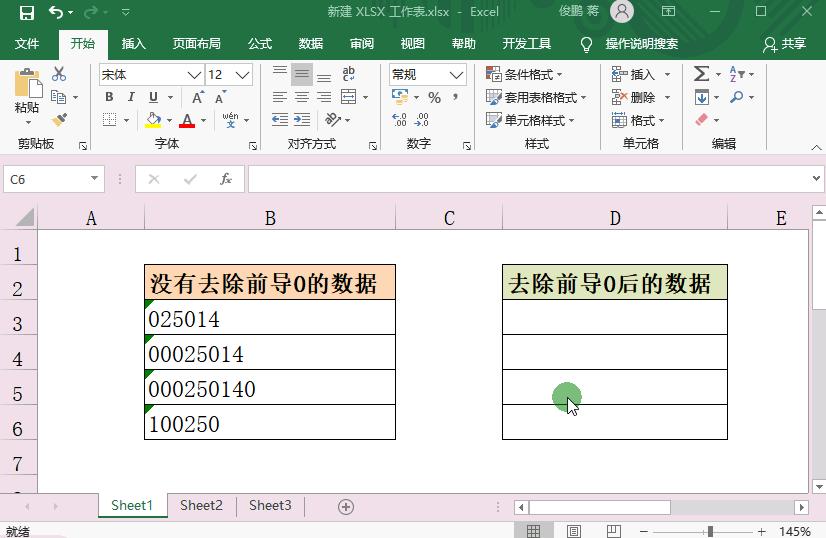
Task: Switch to Page Layout view icon
Action: coord(574,531)
